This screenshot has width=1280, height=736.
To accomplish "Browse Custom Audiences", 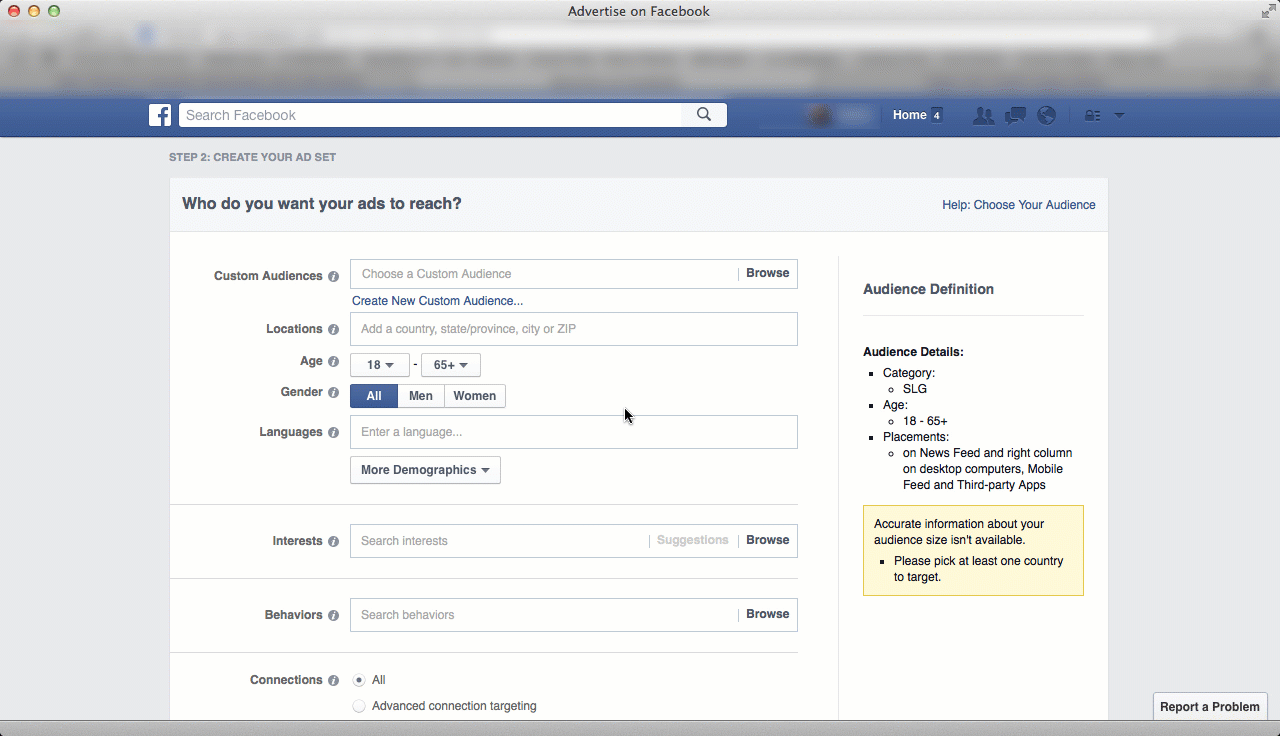I will click(x=768, y=273).
